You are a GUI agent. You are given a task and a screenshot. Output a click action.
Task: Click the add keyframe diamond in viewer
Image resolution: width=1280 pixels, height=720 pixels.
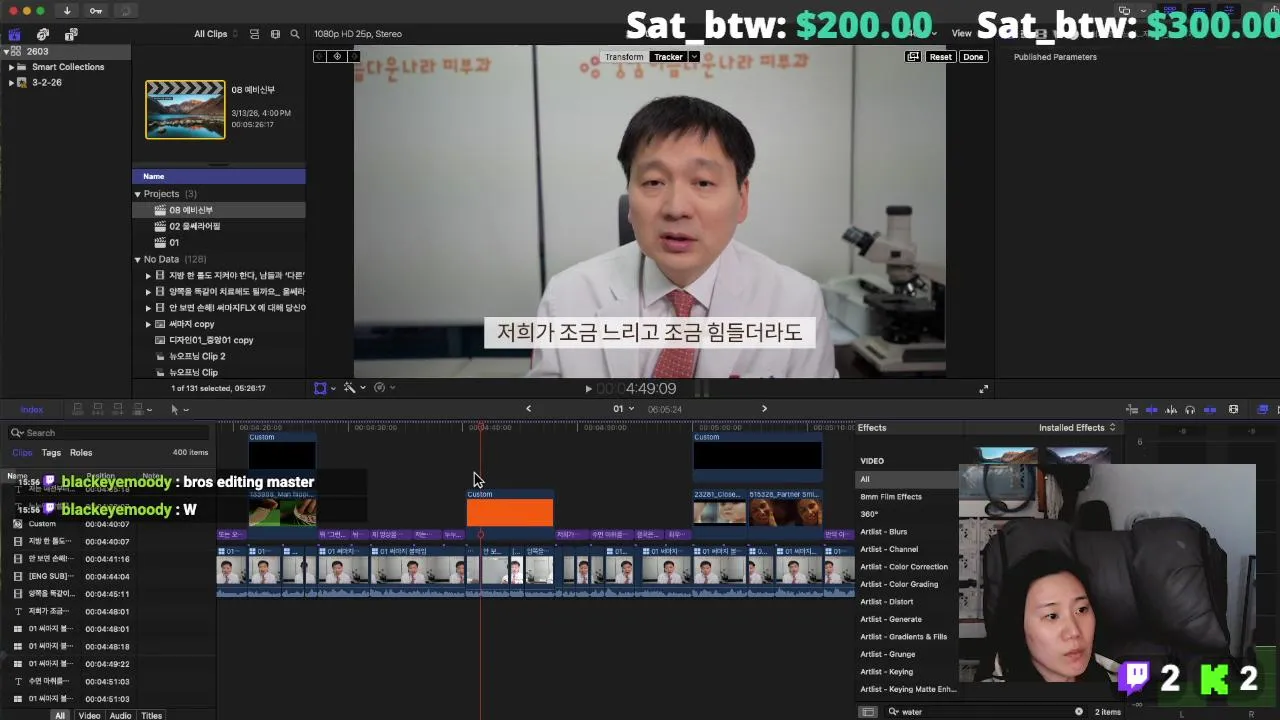coord(337,57)
